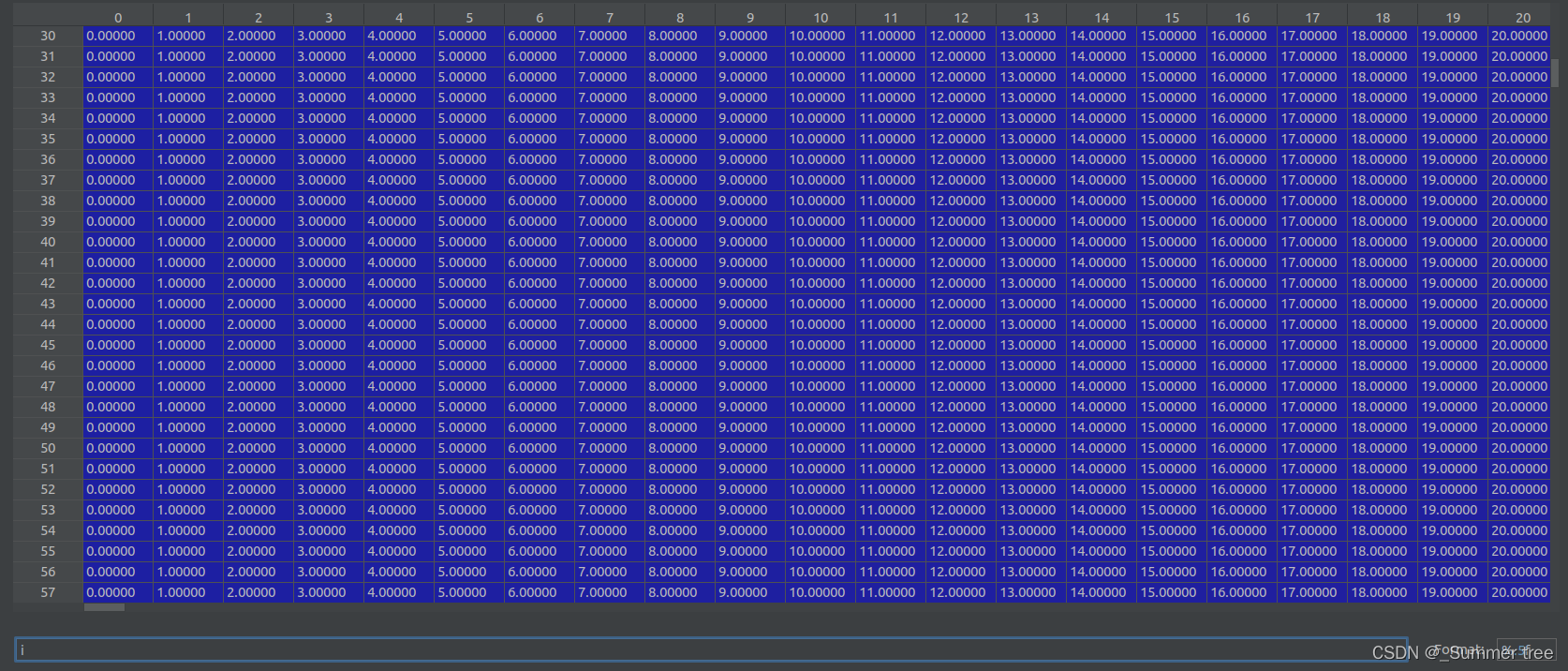Select row header 57
Viewport: 1568px width, 671px height.
coord(48,592)
